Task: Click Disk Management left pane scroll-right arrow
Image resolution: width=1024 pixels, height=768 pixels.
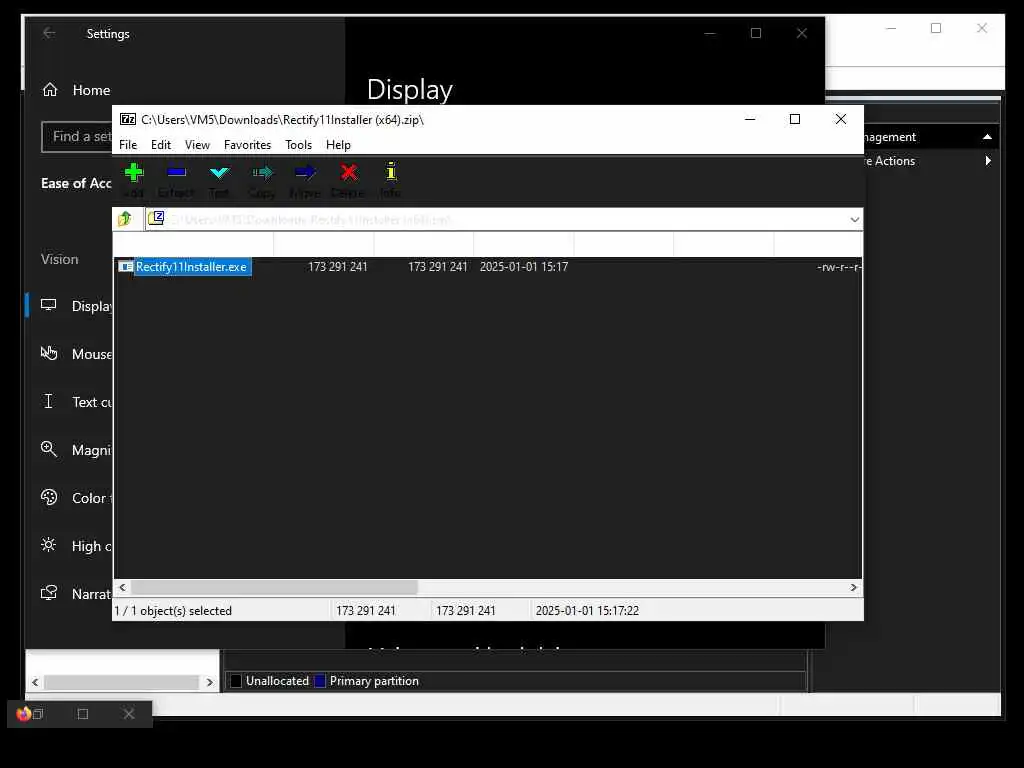Action: coord(209,682)
